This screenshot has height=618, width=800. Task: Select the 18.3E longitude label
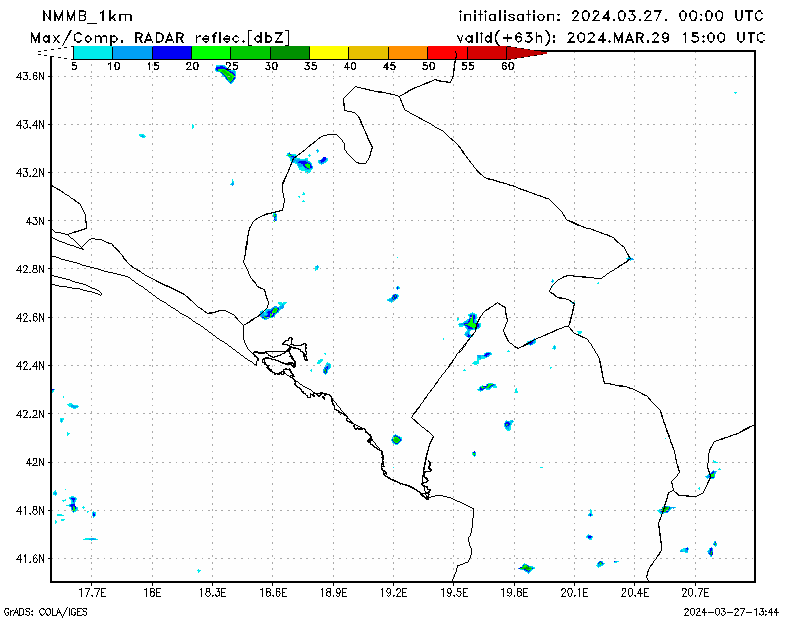pyautogui.click(x=212, y=593)
